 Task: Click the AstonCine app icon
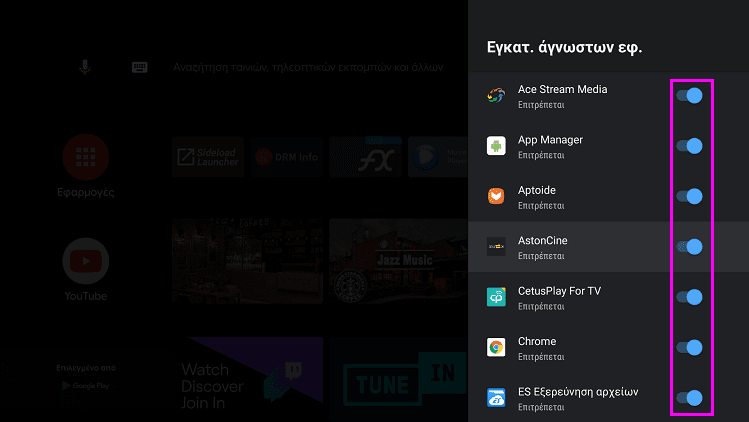tap(496, 247)
